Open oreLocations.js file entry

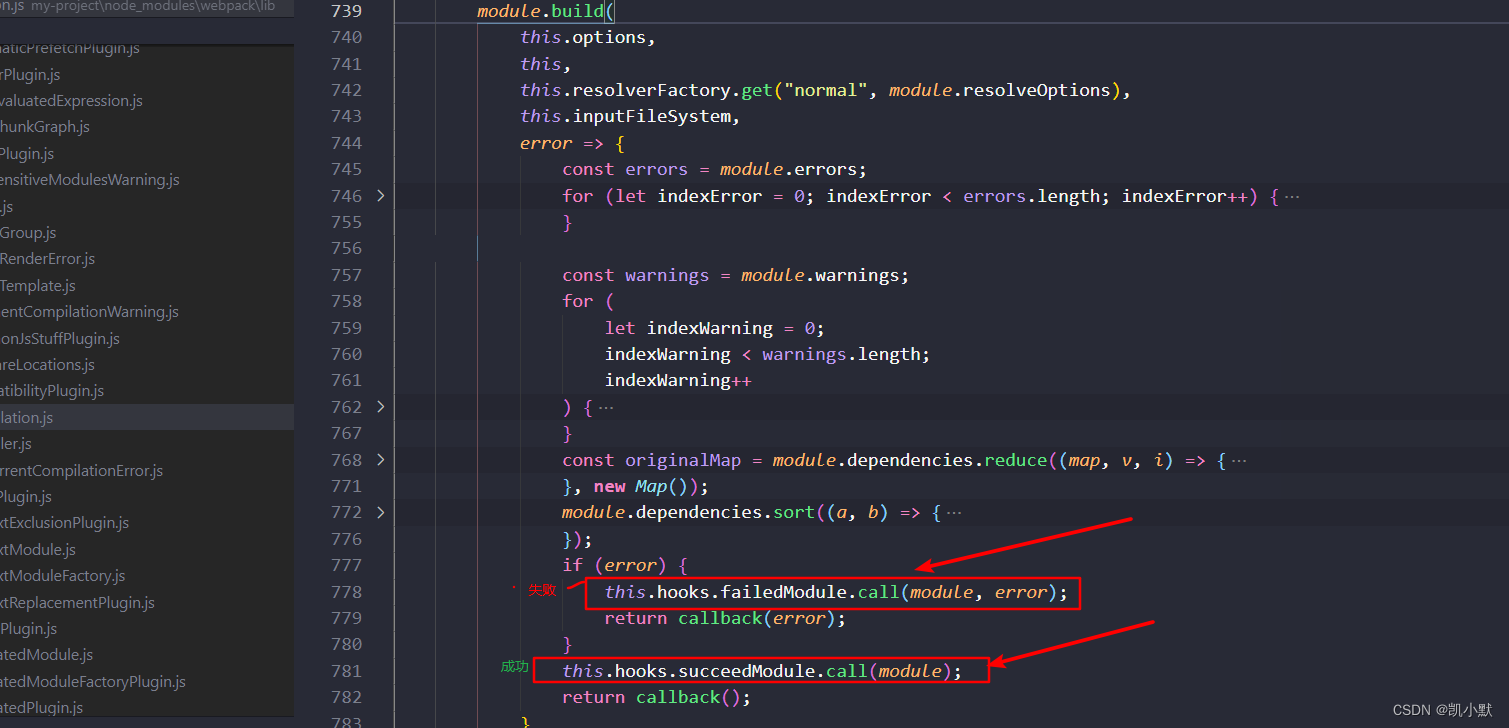(48, 365)
